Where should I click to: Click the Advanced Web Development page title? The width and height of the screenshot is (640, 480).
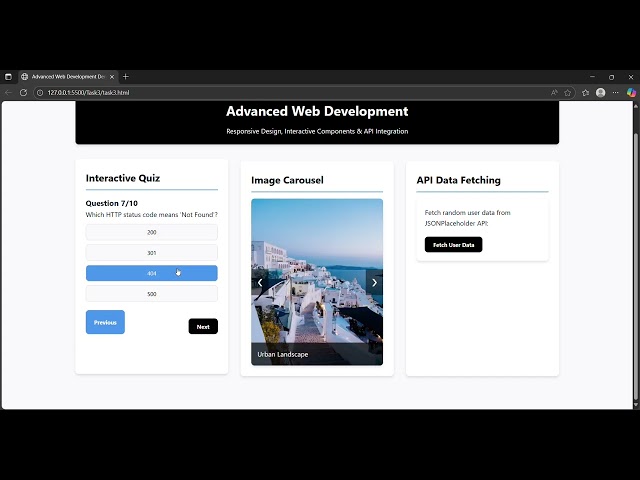coord(317,111)
